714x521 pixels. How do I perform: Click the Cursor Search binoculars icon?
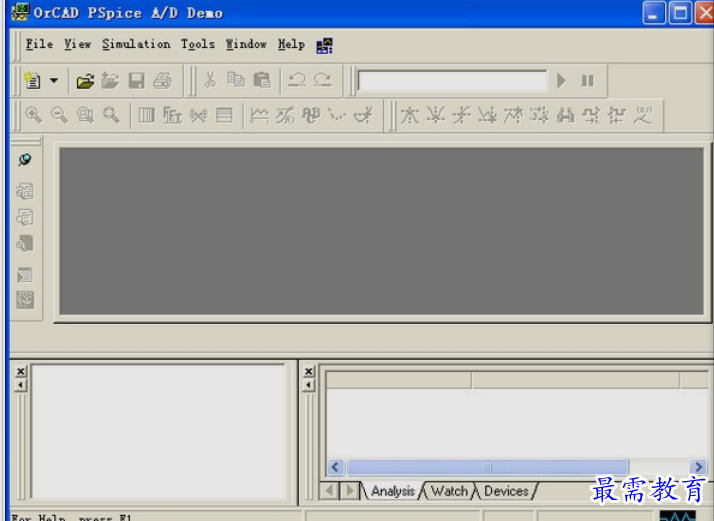point(565,115)
